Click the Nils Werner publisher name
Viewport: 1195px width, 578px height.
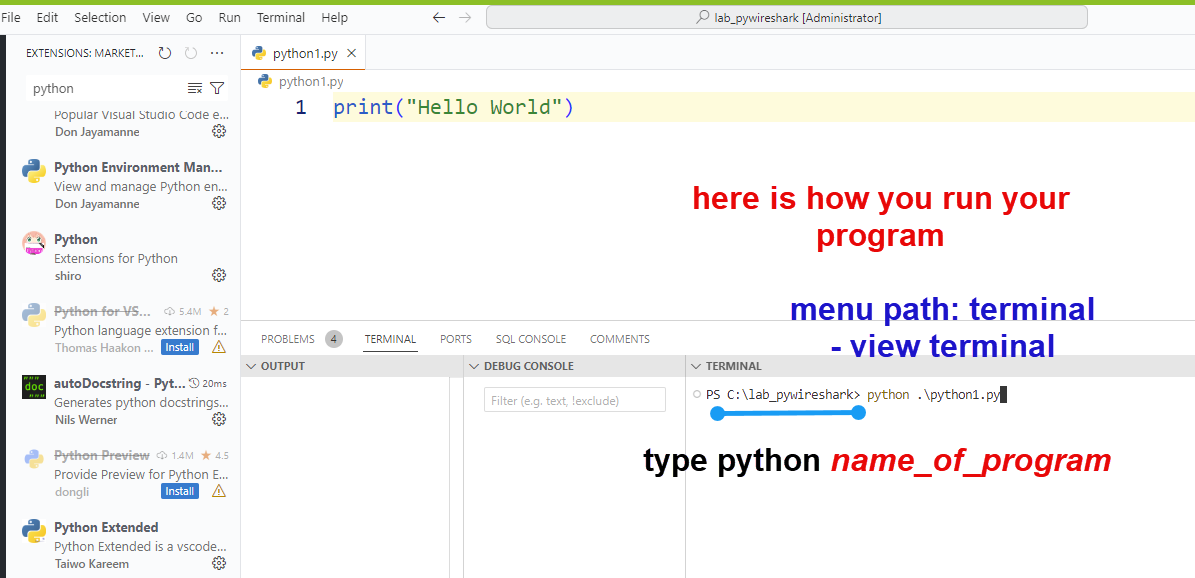tap(86, 419)
